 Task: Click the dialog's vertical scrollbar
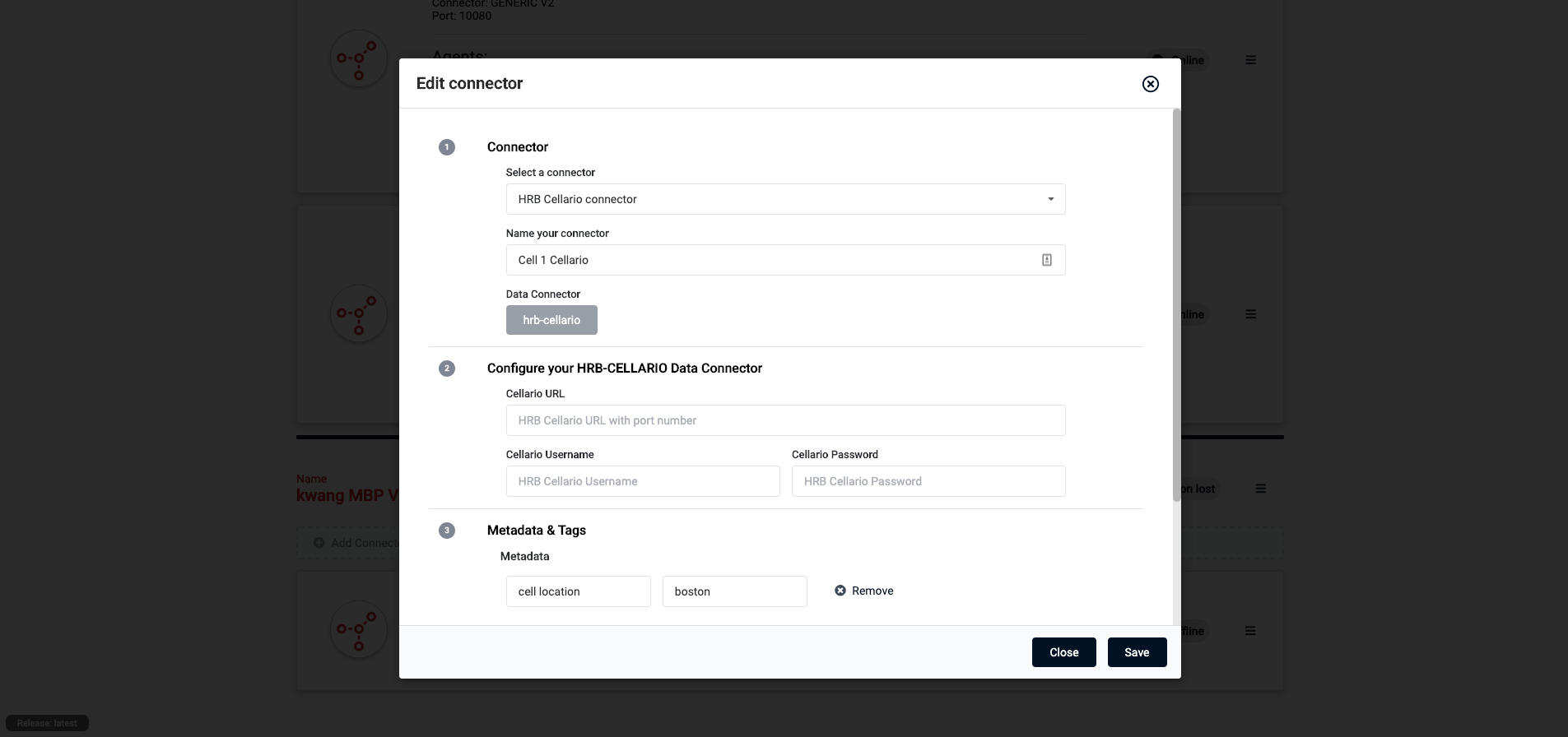[x=1176, y=304]
